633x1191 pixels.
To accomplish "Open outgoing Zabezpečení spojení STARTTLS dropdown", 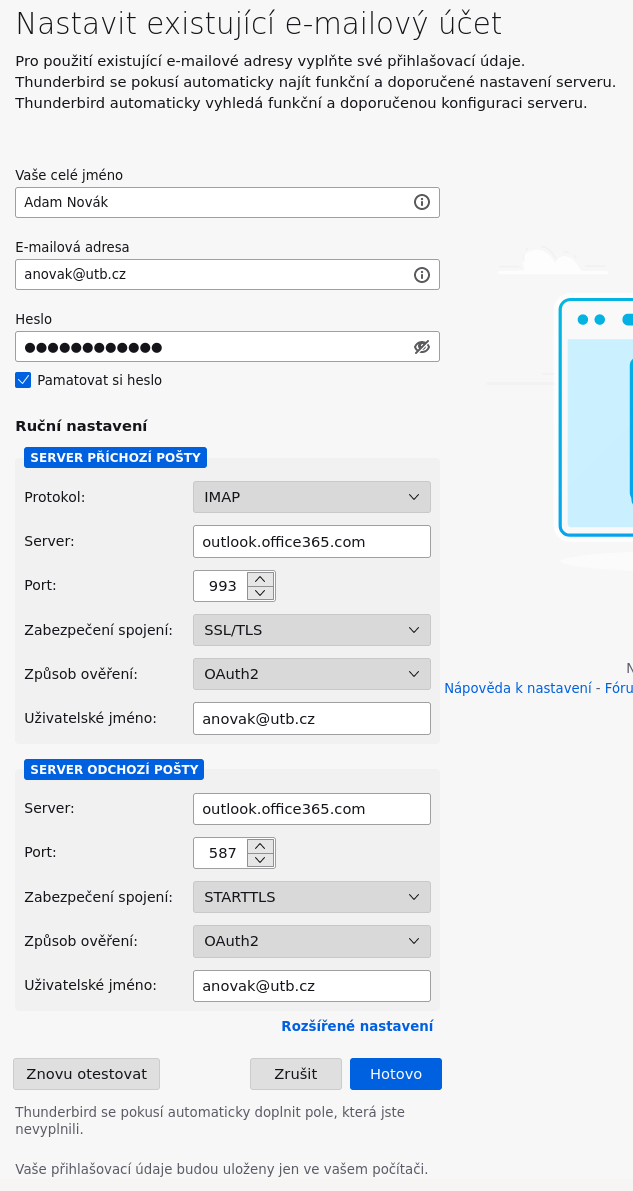I will [311, 897].
